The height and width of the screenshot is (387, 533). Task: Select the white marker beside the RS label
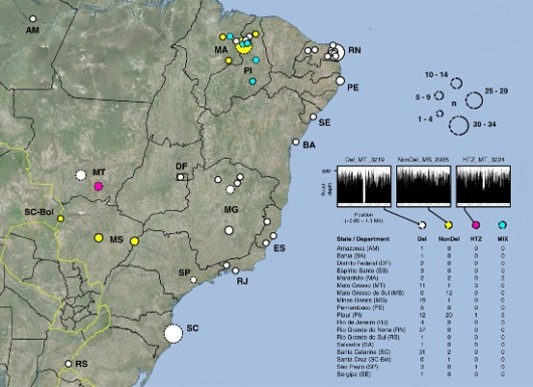pyautogui.click(x=68, y=364)
